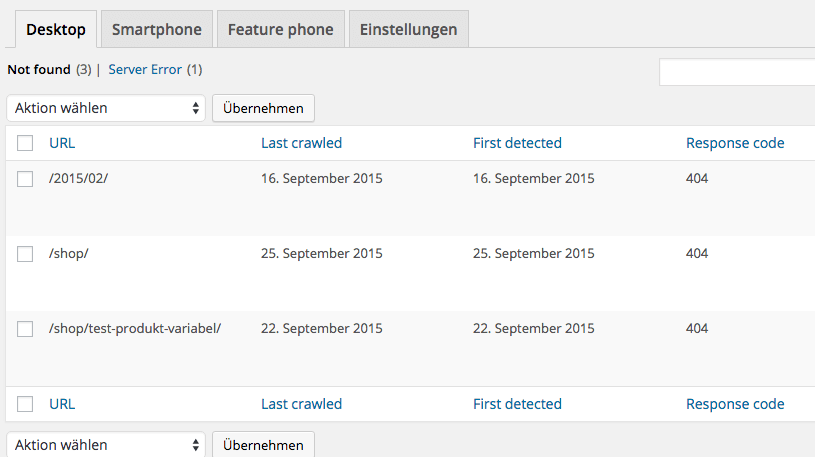815x457 pixels.
Task: Expand top Aktion wählen dropdown
Action: [x=106, y=108]
